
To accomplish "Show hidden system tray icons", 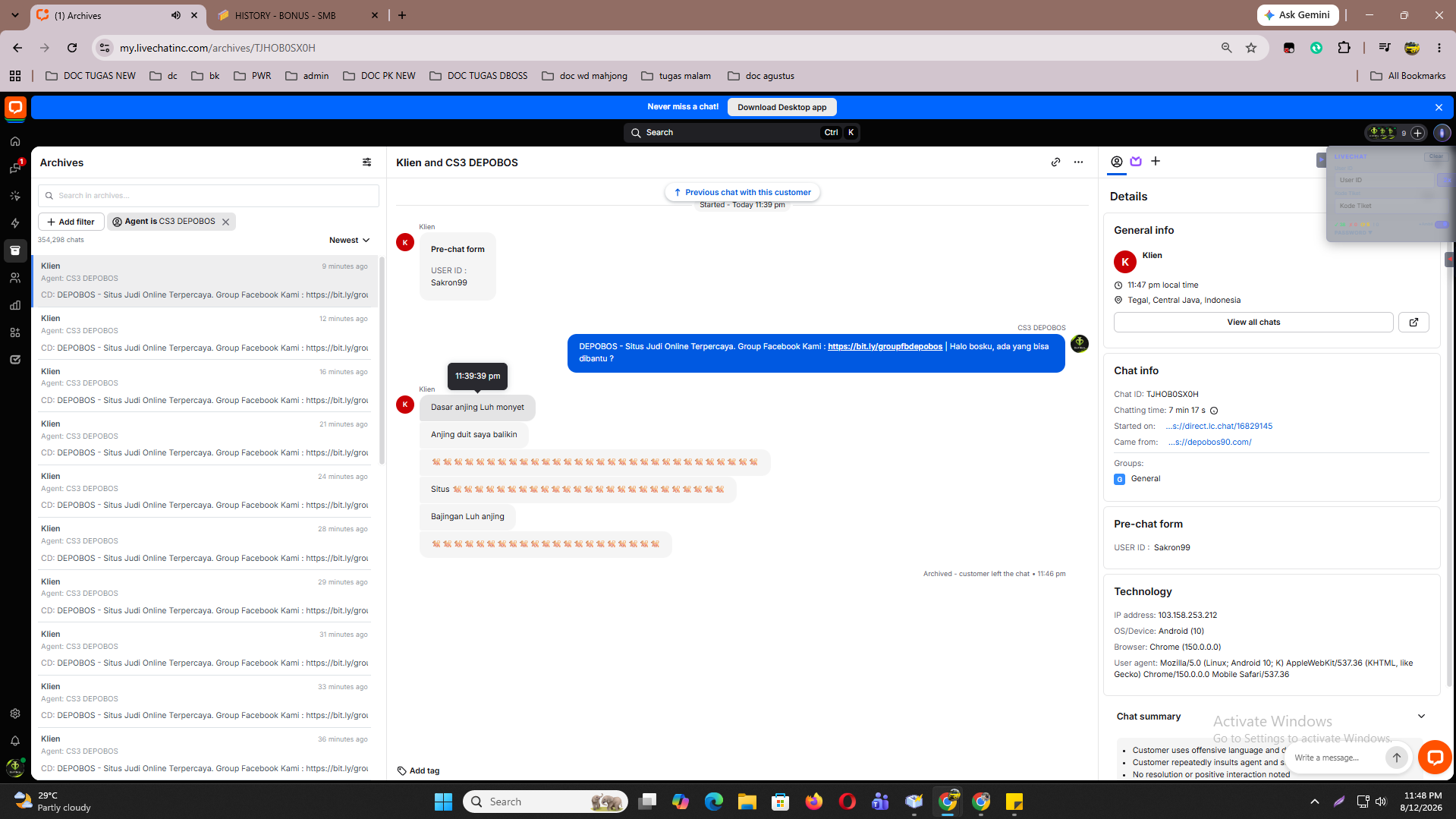I will click(1315, 802).
